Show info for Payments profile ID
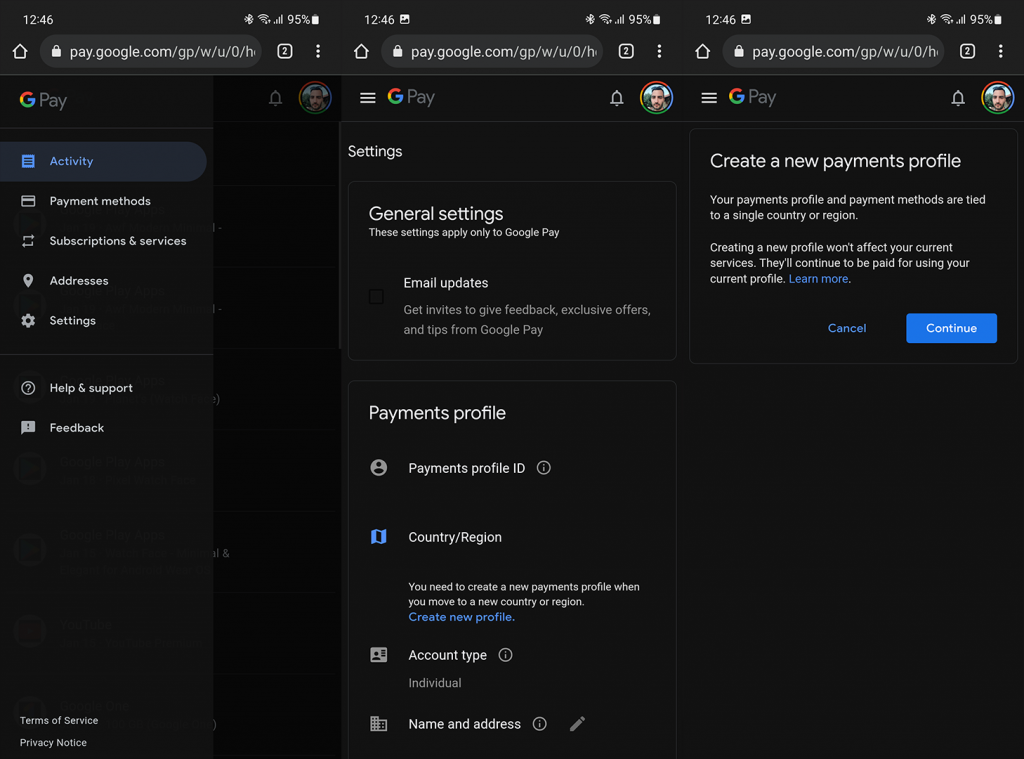This screenshot has width=1024, height=759. click(x=544, y=468)
